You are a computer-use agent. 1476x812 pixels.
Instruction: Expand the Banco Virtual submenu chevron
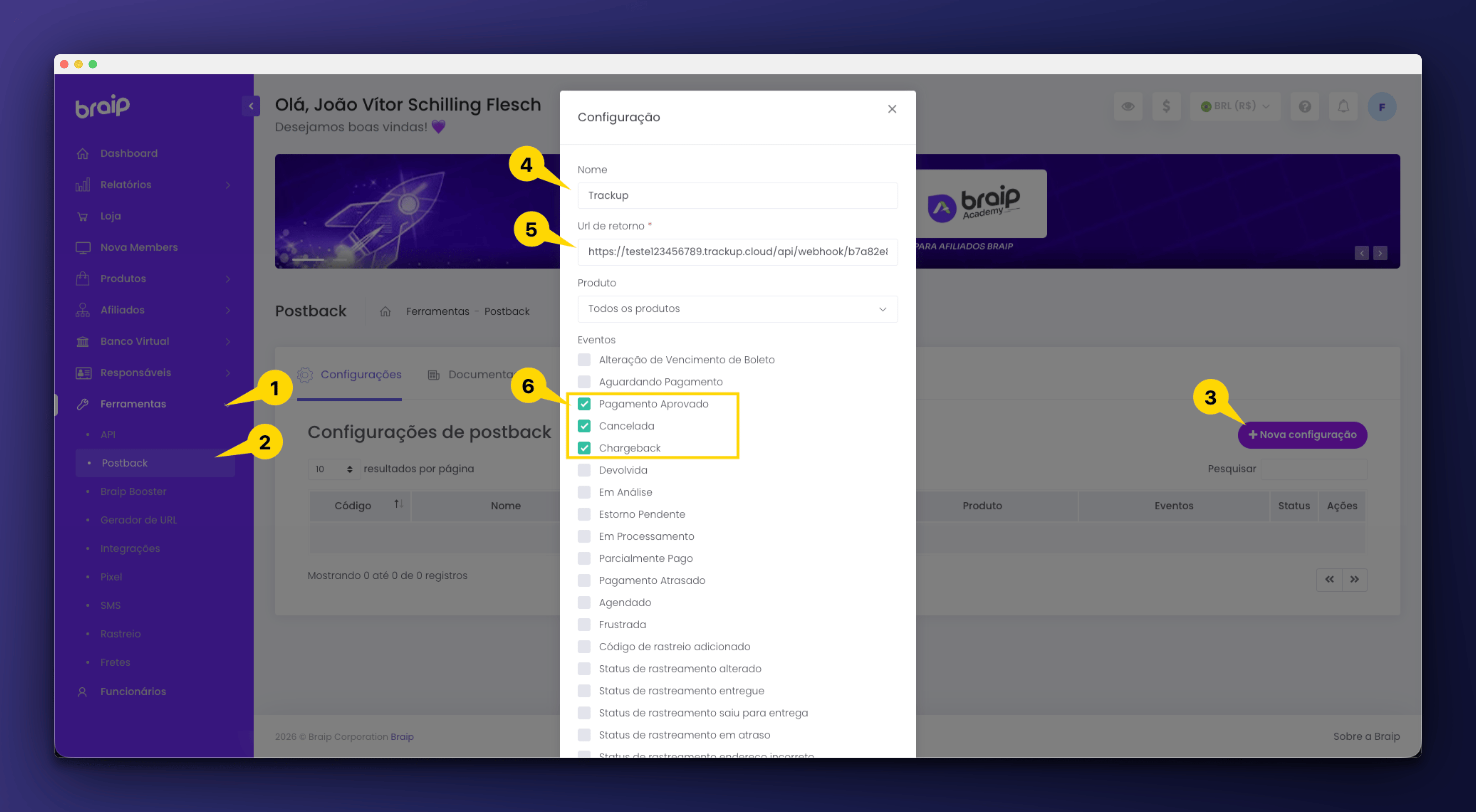tap(228, 341)
